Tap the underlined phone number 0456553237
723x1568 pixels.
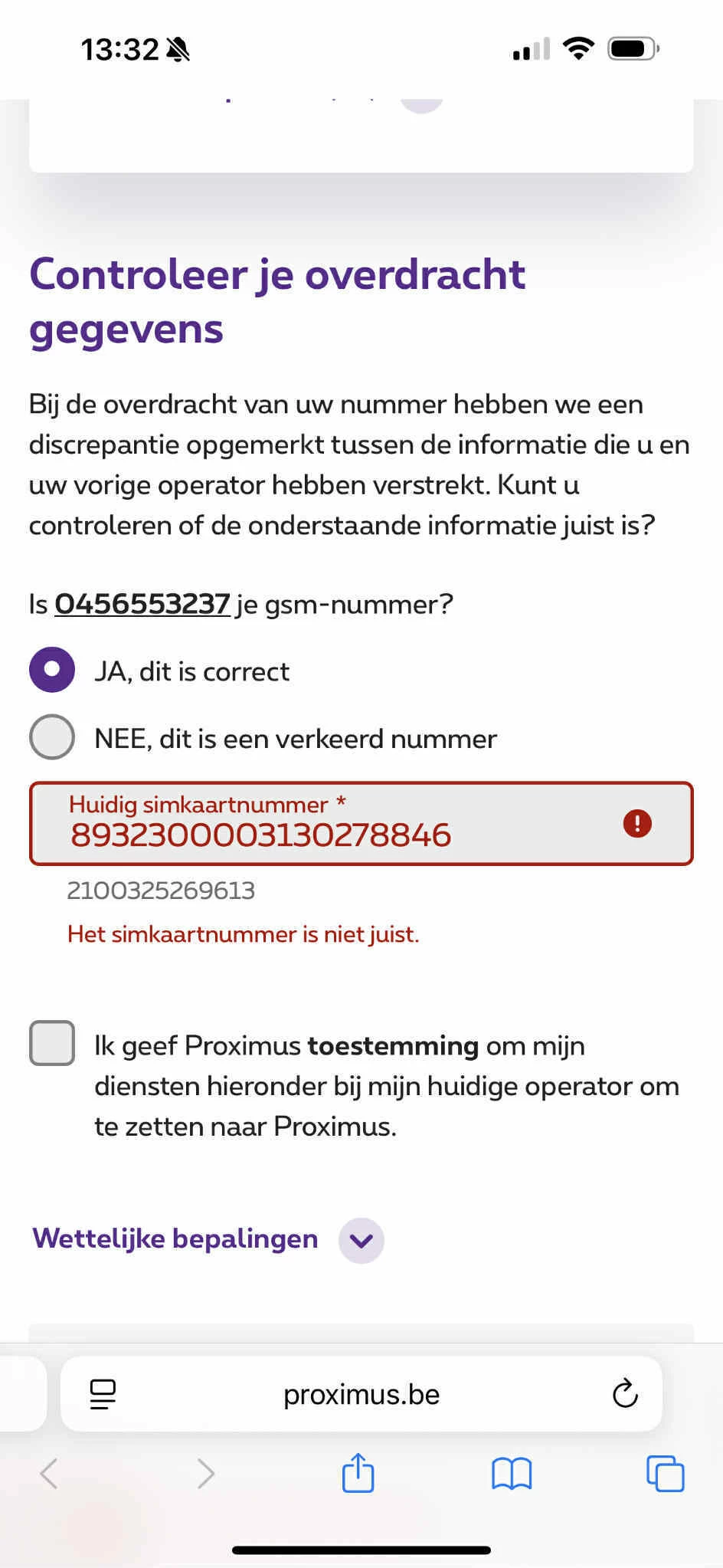[x=142, y=604]
